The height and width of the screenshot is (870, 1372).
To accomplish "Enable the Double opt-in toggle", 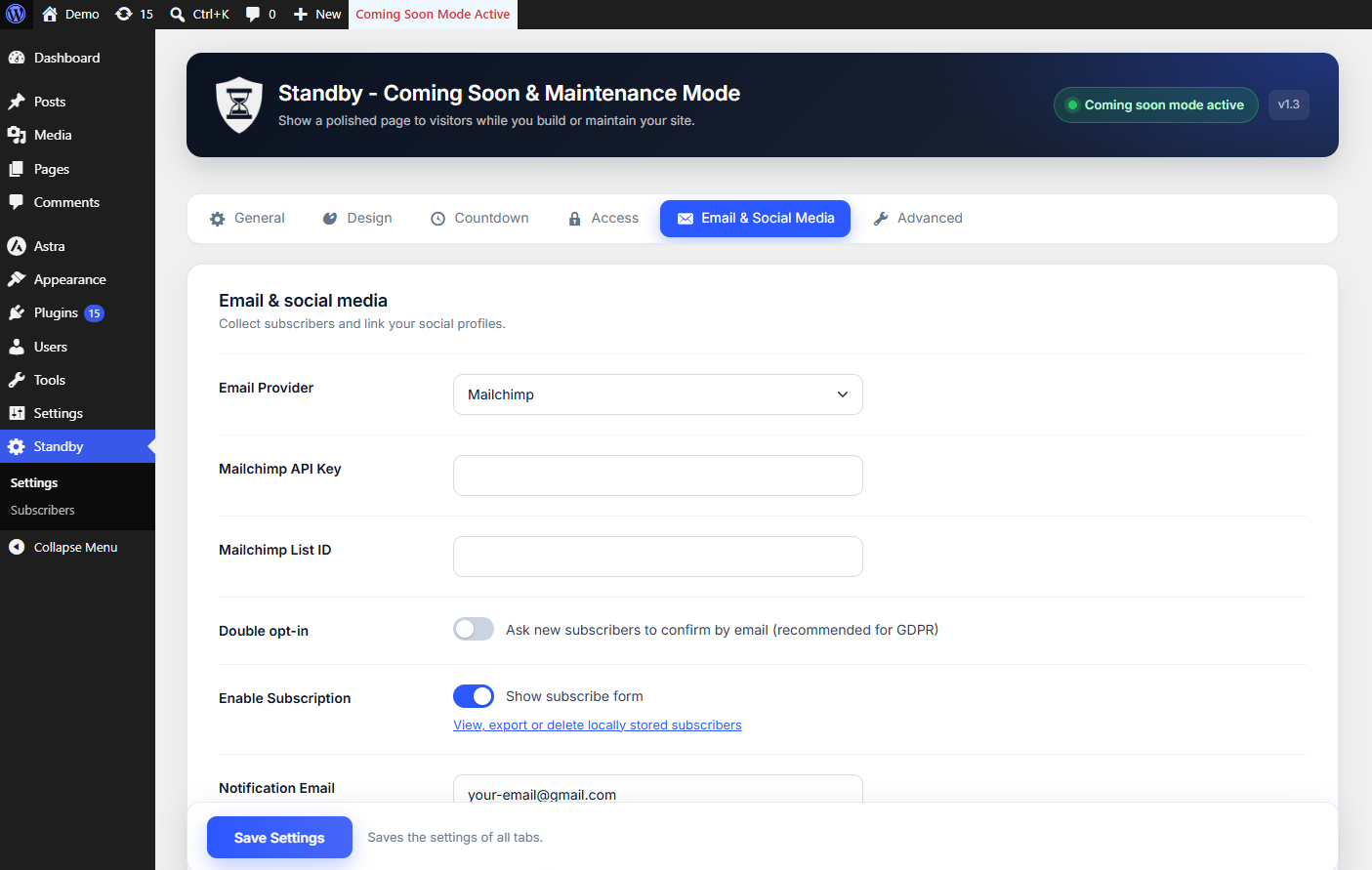I will tap(474, 629).
